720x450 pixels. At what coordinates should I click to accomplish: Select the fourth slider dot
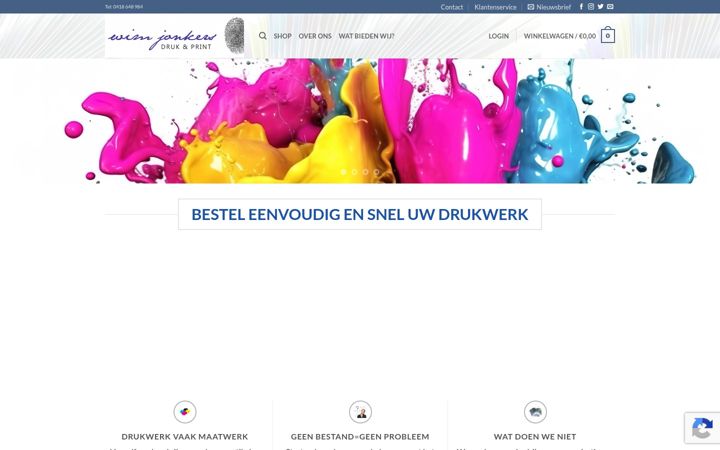pos(377,172)
